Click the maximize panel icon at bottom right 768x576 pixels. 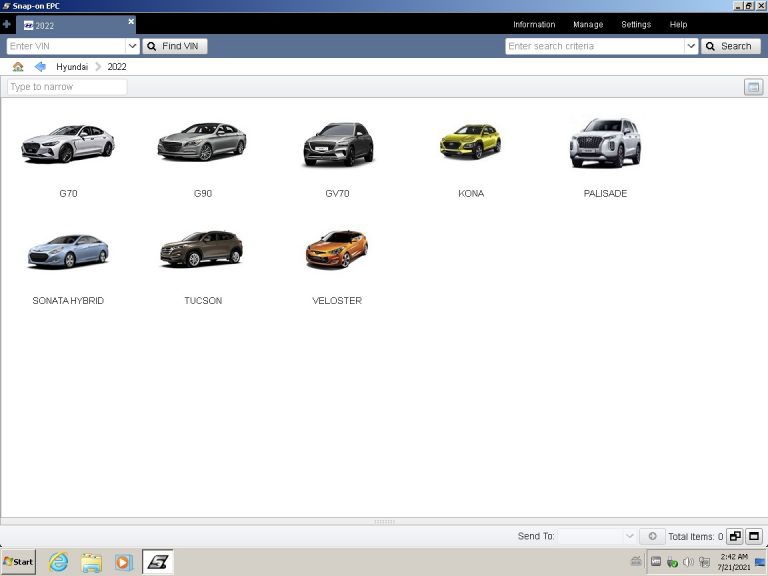coord(755,537)
